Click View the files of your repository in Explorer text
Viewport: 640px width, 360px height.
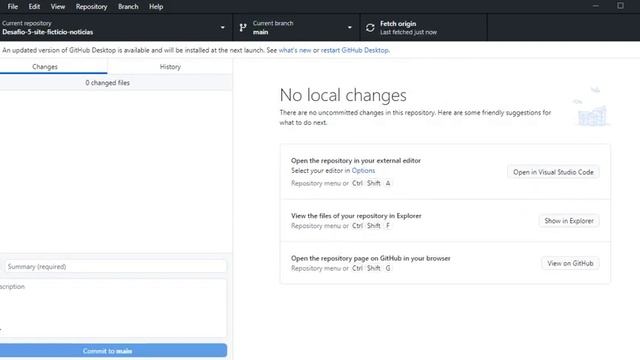[356, 216]
